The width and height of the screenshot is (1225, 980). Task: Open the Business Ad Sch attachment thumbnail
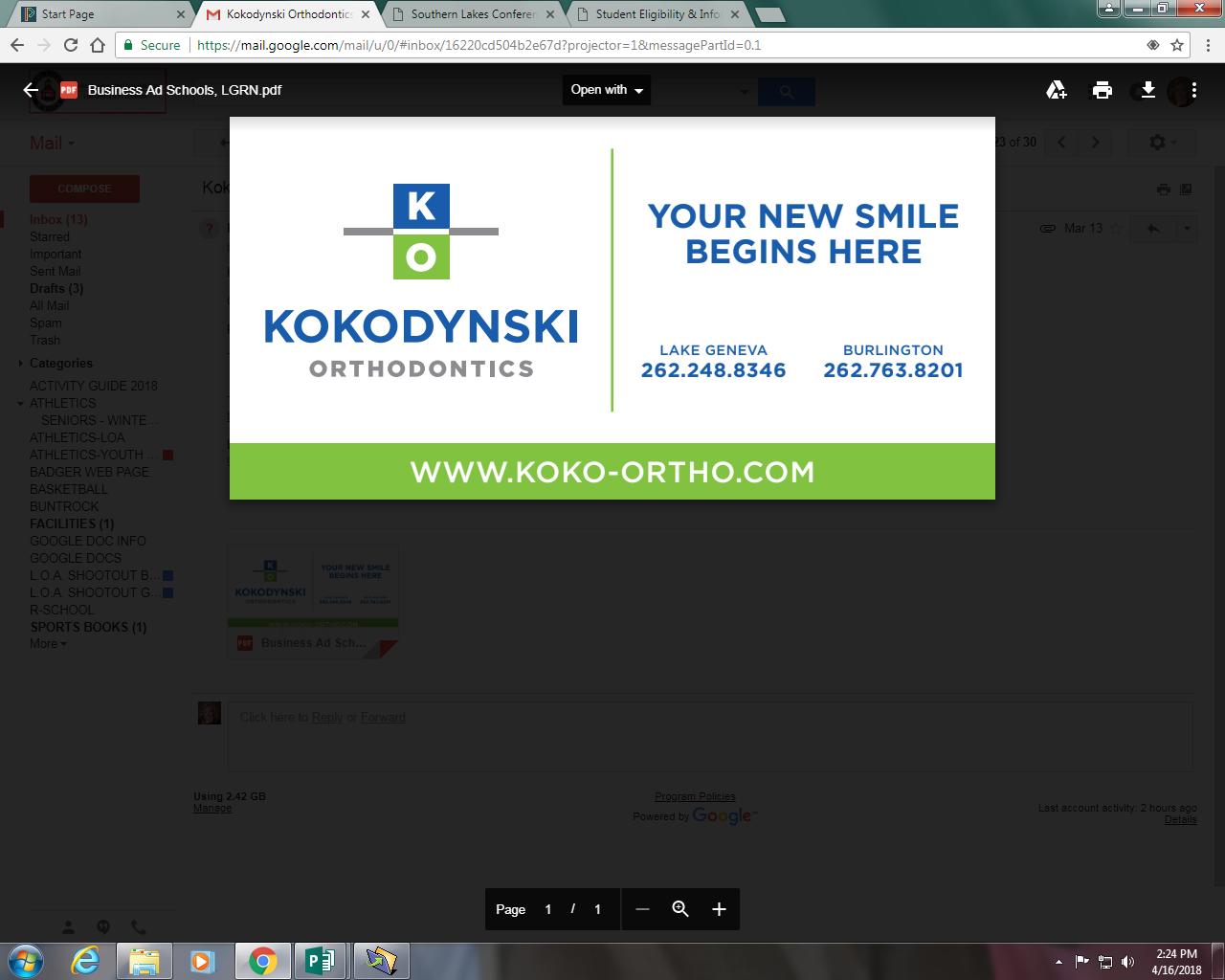[313, 602]
